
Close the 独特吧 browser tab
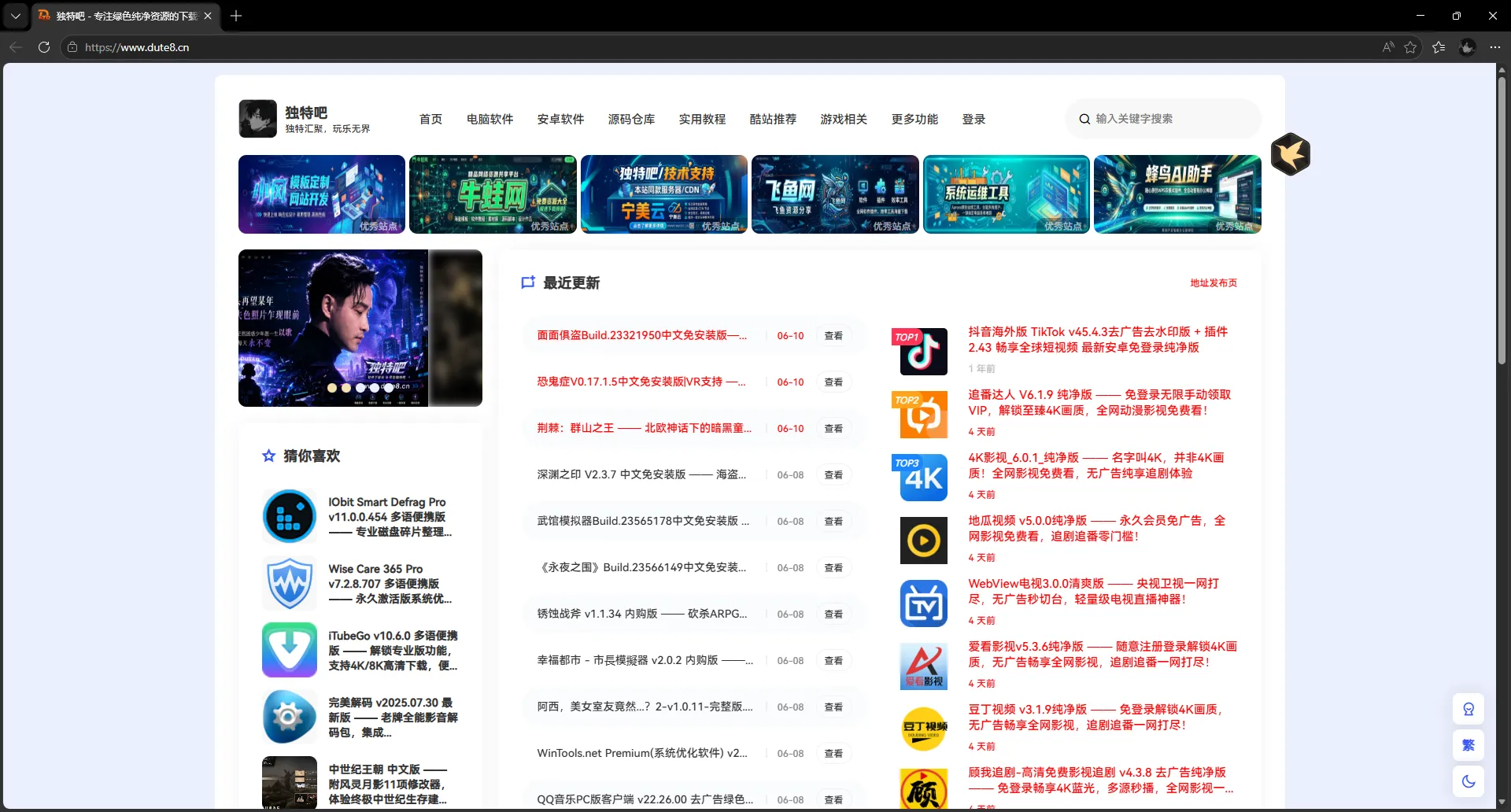point(208,16)
